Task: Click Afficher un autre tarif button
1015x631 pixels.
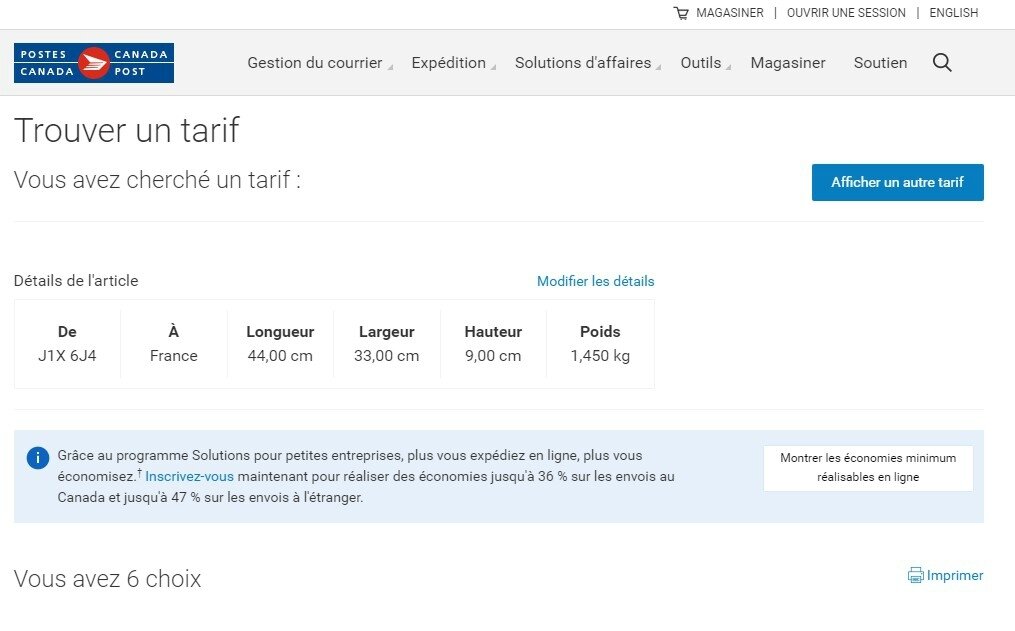Action: (898, 183)
